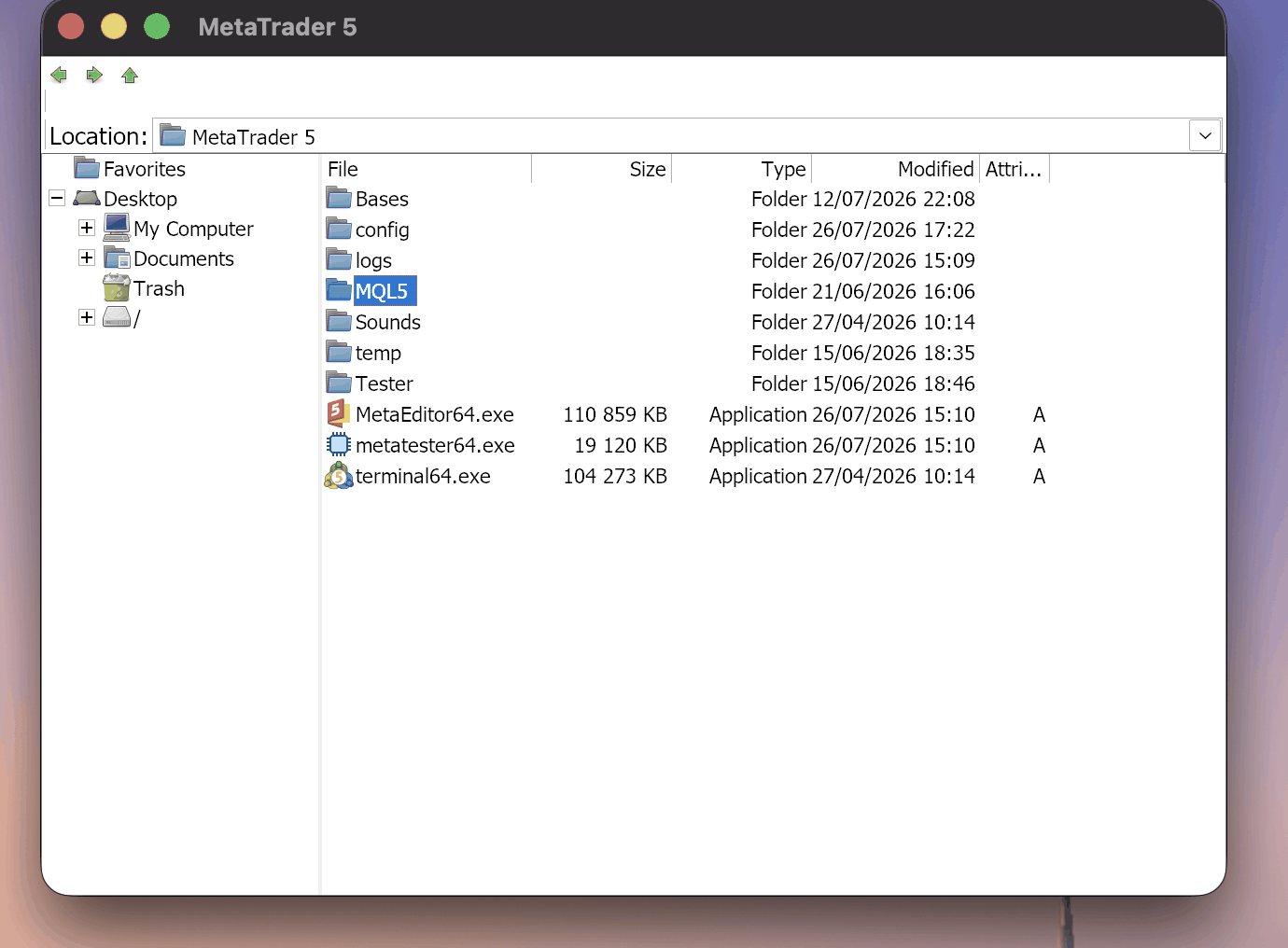This screenshot has width=1288, height=948.
Task: Select the My Computer label
Action: (x=193, y=229)
